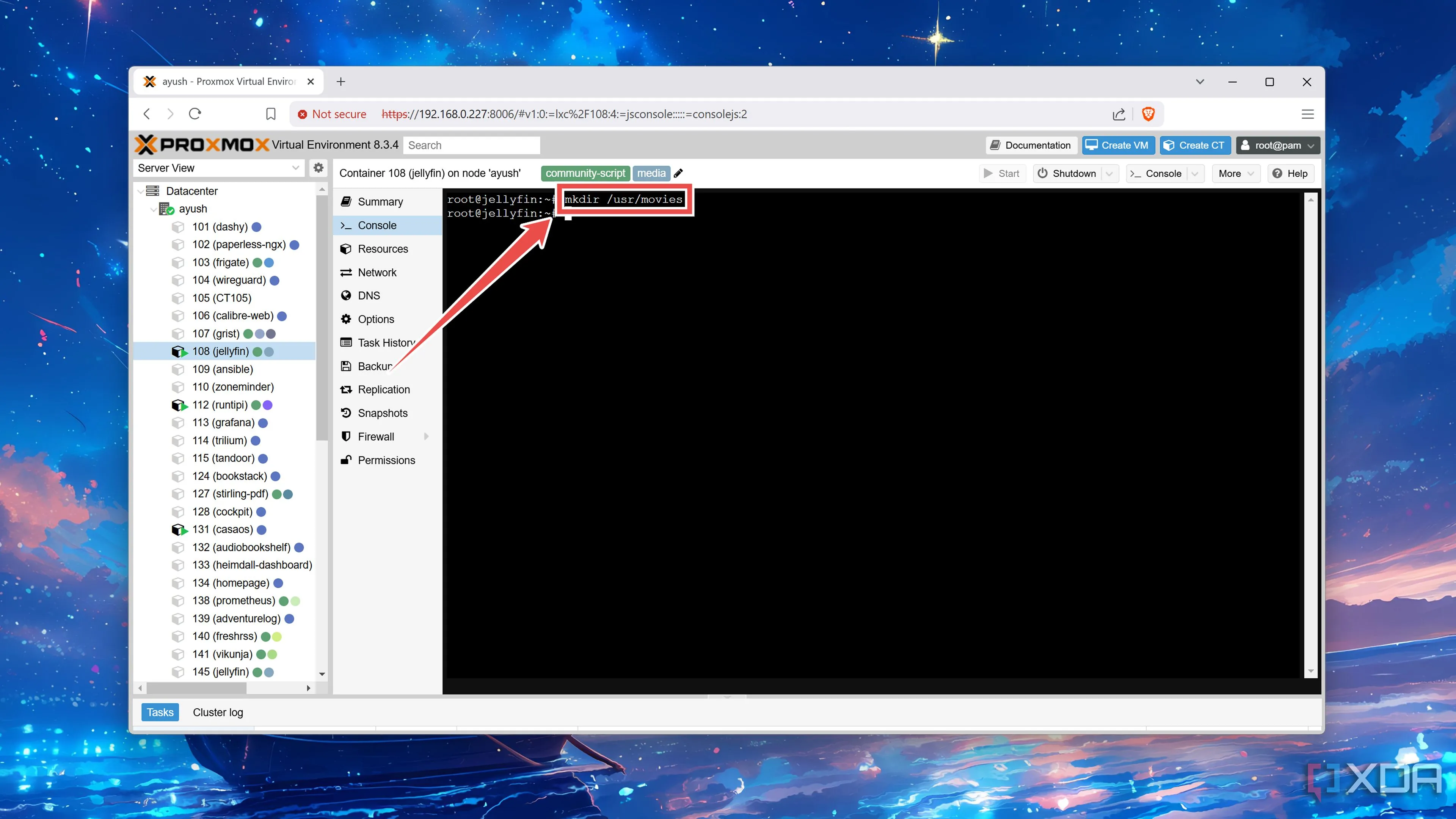This screenshot has height=819, width=1456.
Task: Open the Server View dropdown
Action: click(218, 168)
